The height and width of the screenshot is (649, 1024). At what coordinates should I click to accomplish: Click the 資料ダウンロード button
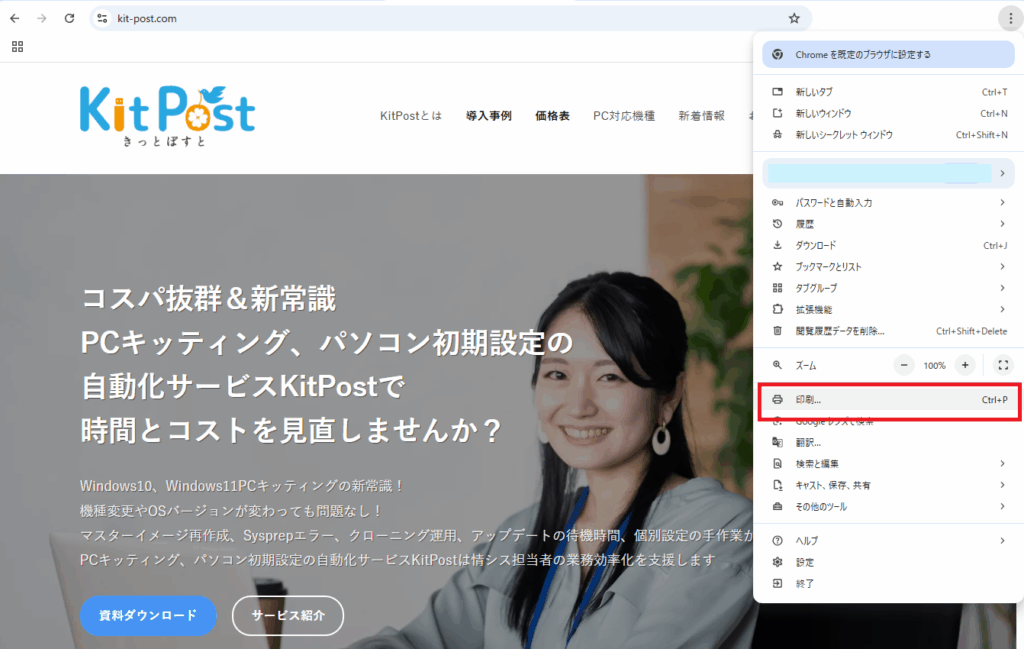(x=148, y=615)
